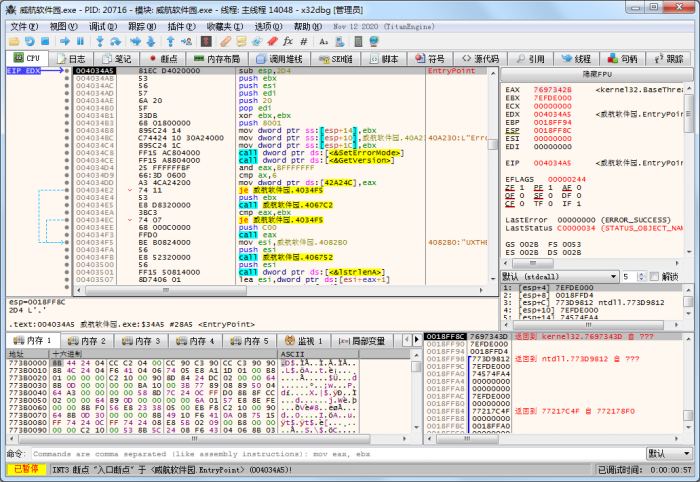Open the 默认 (stdcall) calling convention dropdown
The width and height of the screenshot is (700, 482).
click(560, 277)
